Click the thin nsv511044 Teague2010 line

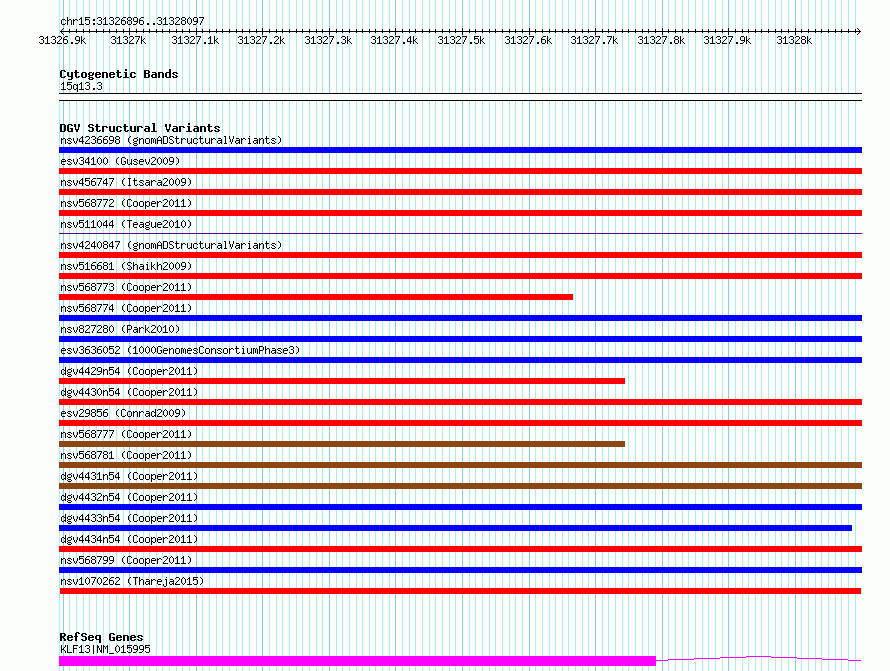tap(460, 233)
